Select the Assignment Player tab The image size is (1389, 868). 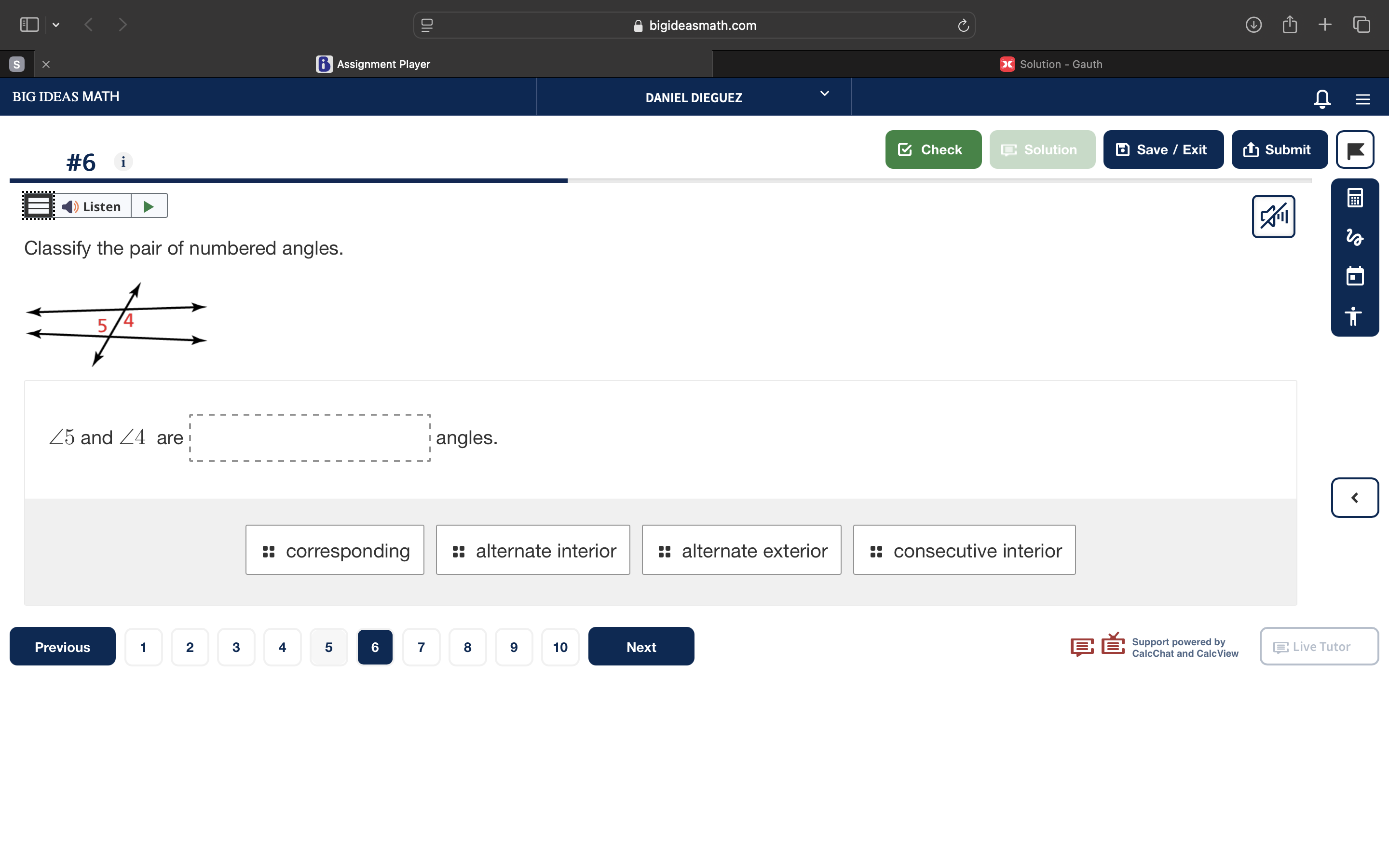tap(373, 64)
